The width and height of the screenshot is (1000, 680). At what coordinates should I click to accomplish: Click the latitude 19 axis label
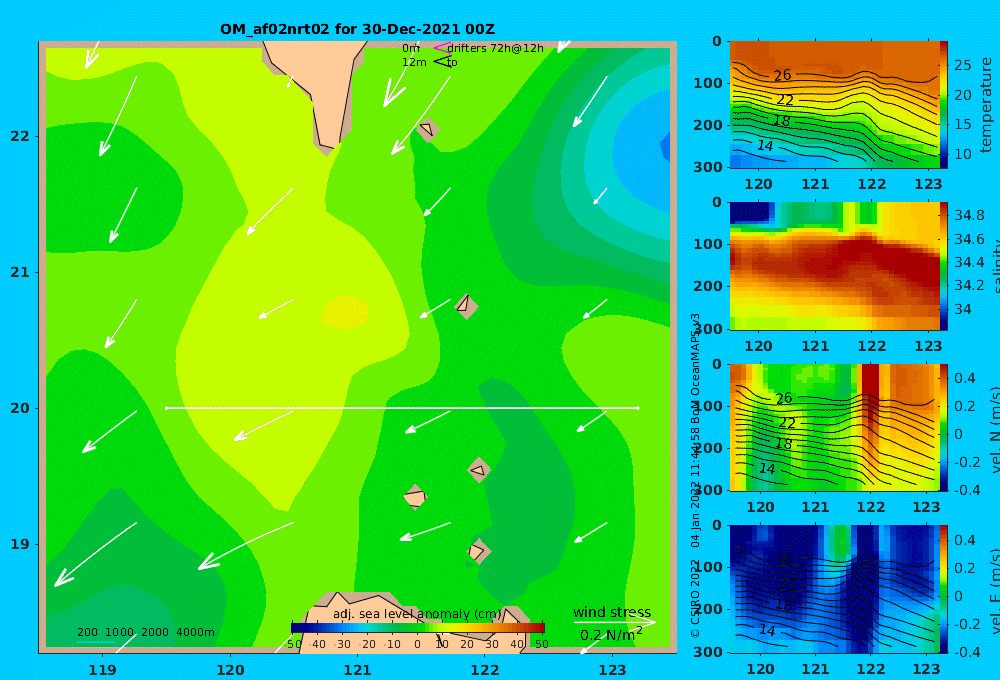pyautogui.click(x=20, y=544)
